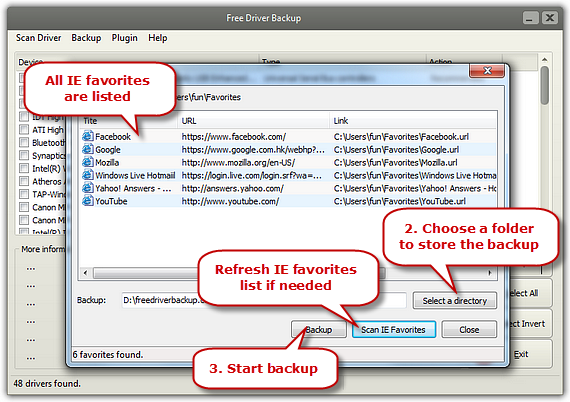Toggle the Atheros driver checkbox
Screen dimensions: 570x402
coord(24,181)
